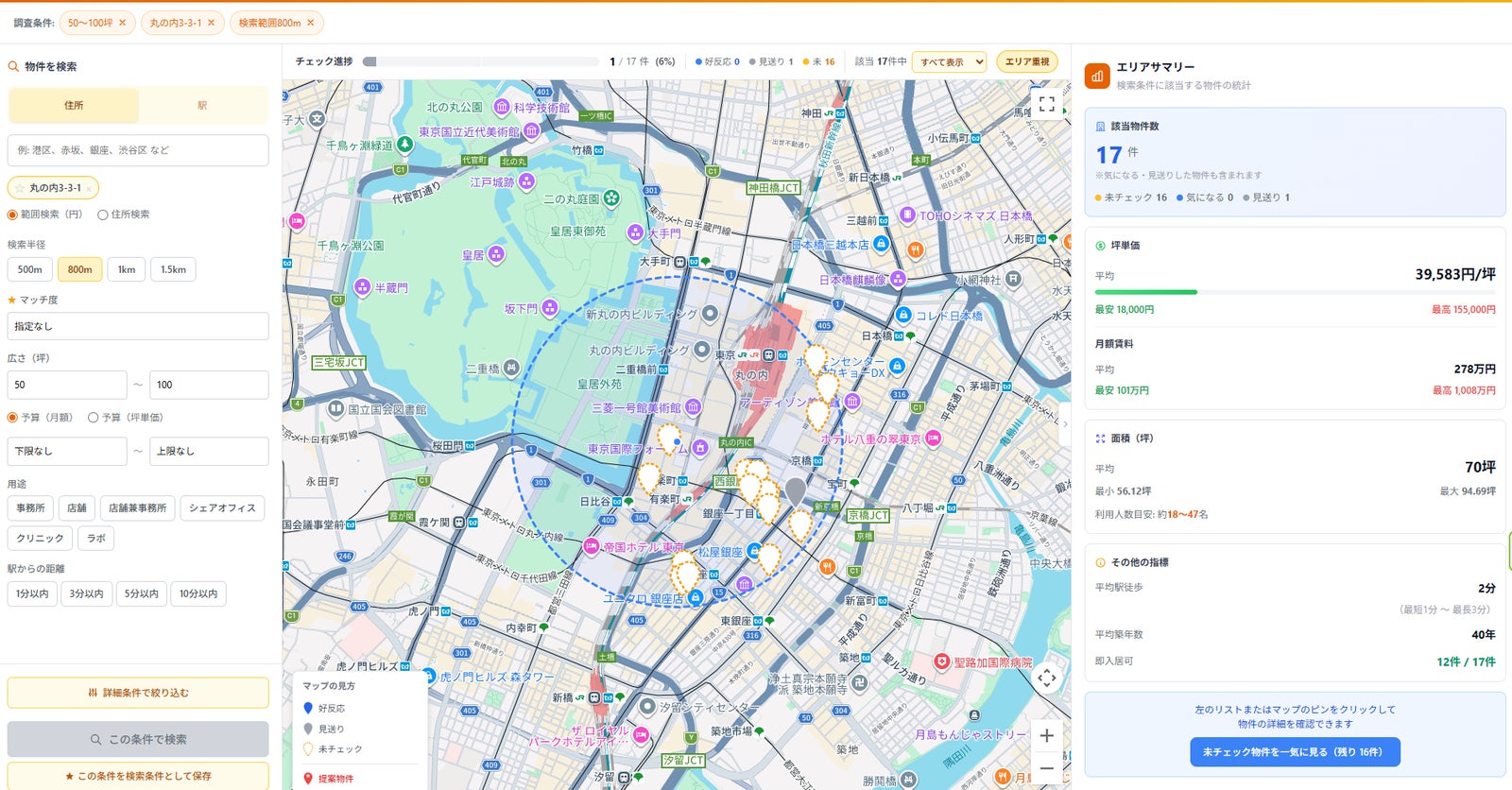Zoom out with map minus button
Screen dimensions: 1512x790
[1046, 768]
